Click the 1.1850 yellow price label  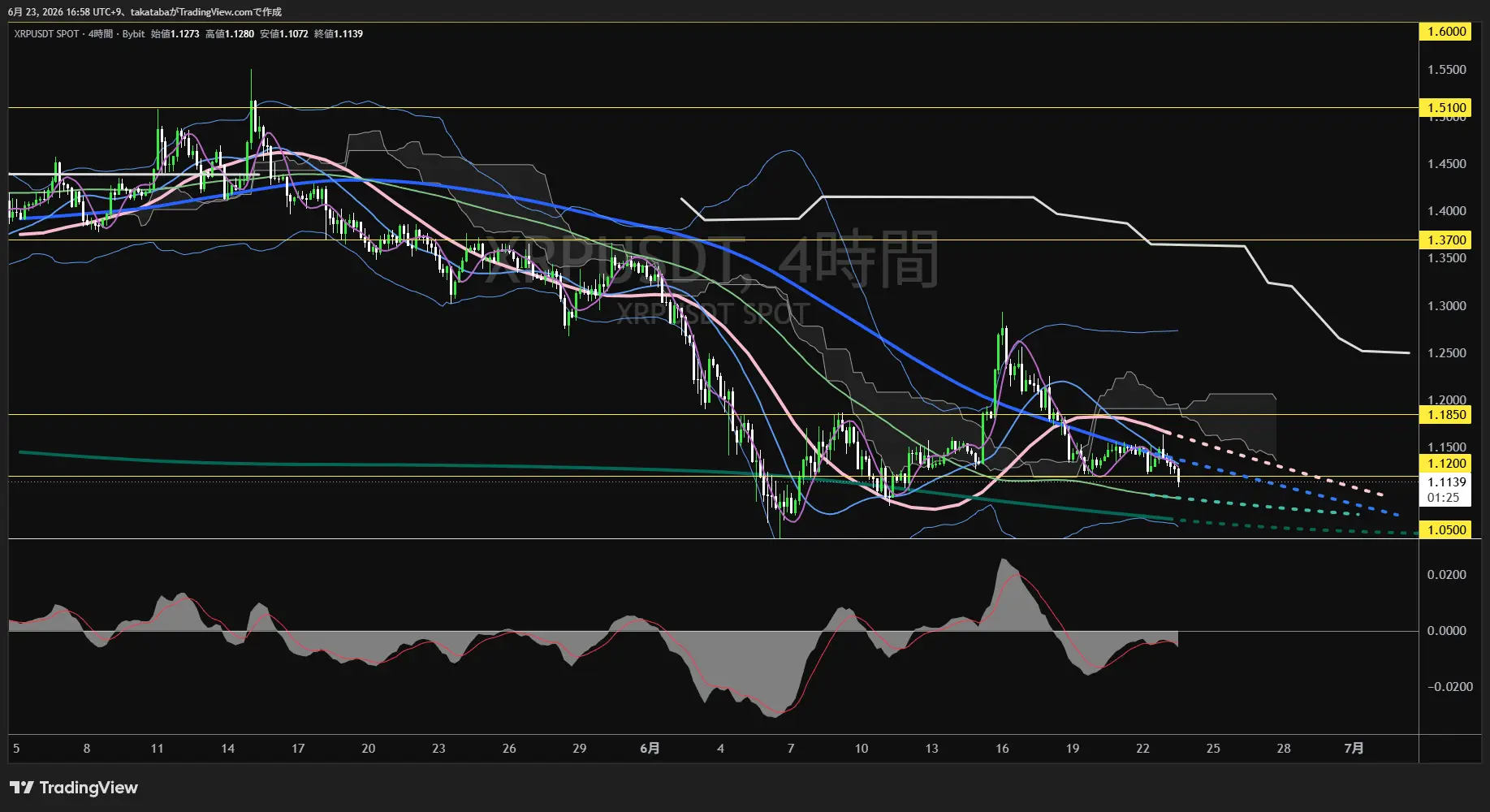click(x=1446, y=414)
